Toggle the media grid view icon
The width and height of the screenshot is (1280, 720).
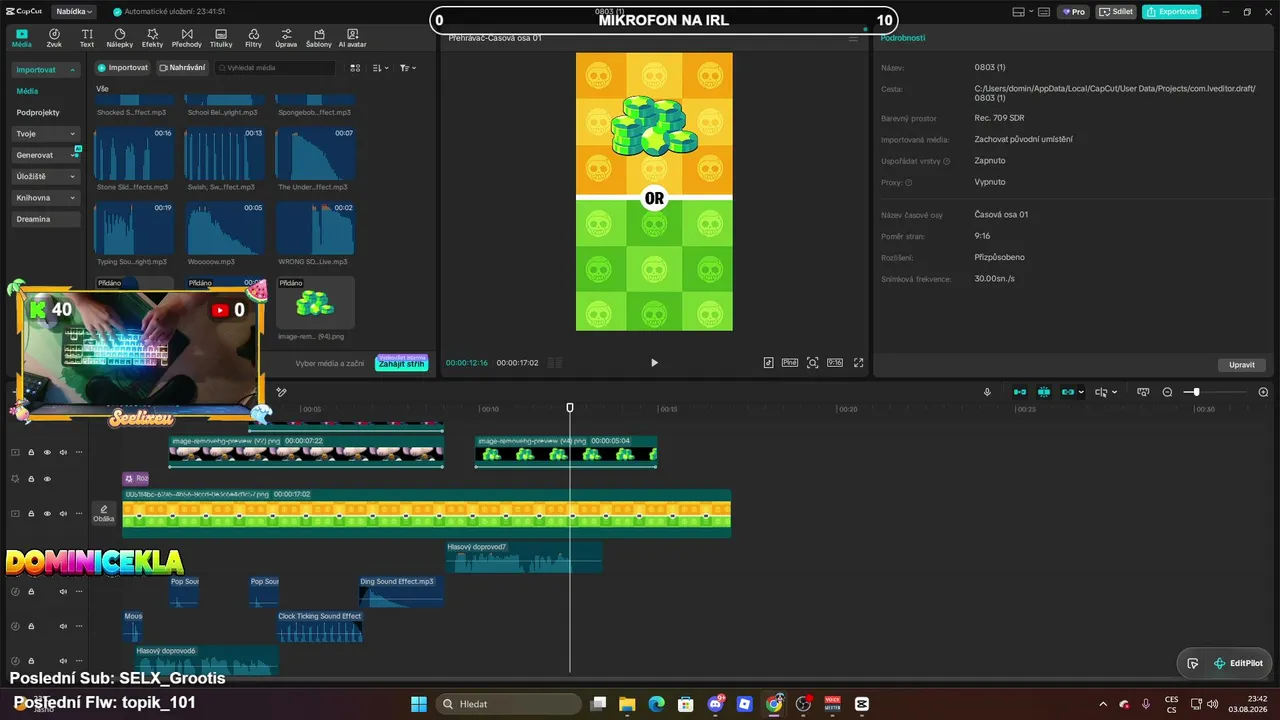click(355, 68)
